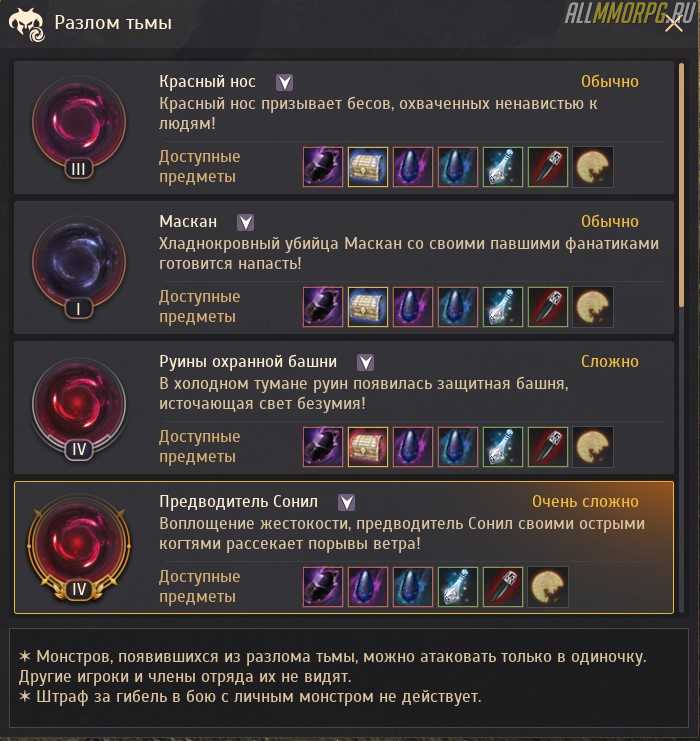Click the red dagger icon in Предводитель Сонил rewards
The image size is (700, 741).
pyautogui.click(x=502, y=586)
